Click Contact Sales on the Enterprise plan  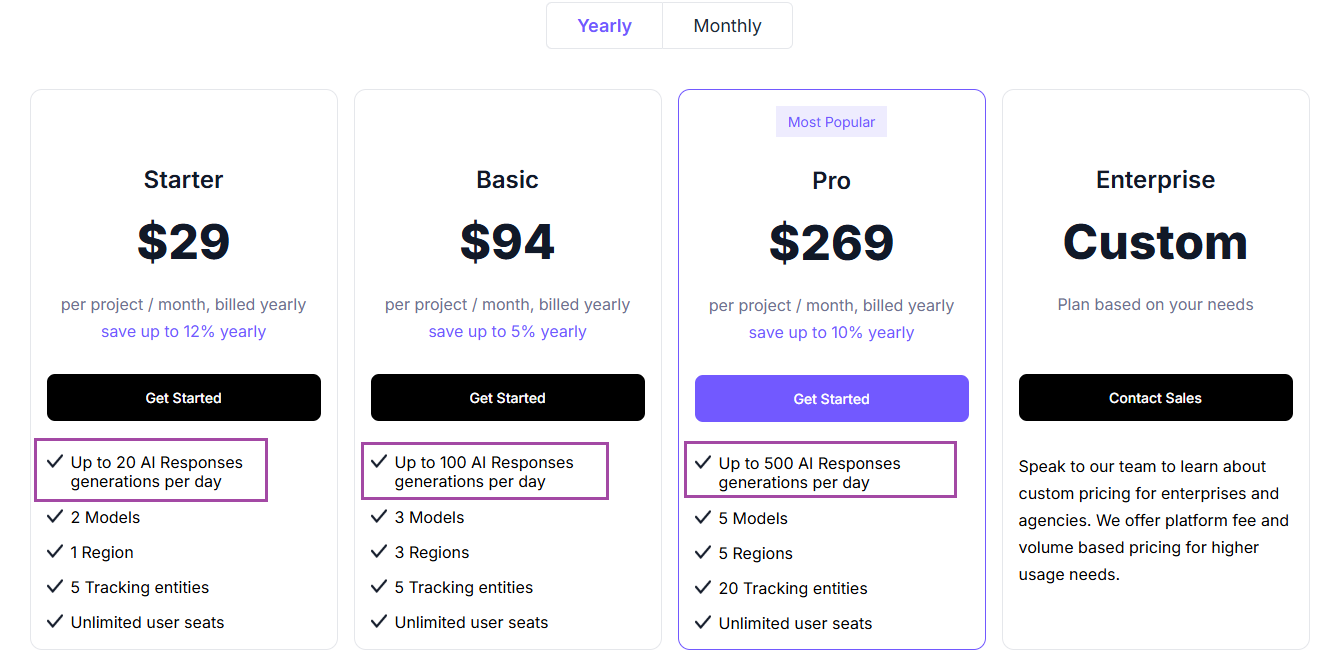[x=1155, y=397]
